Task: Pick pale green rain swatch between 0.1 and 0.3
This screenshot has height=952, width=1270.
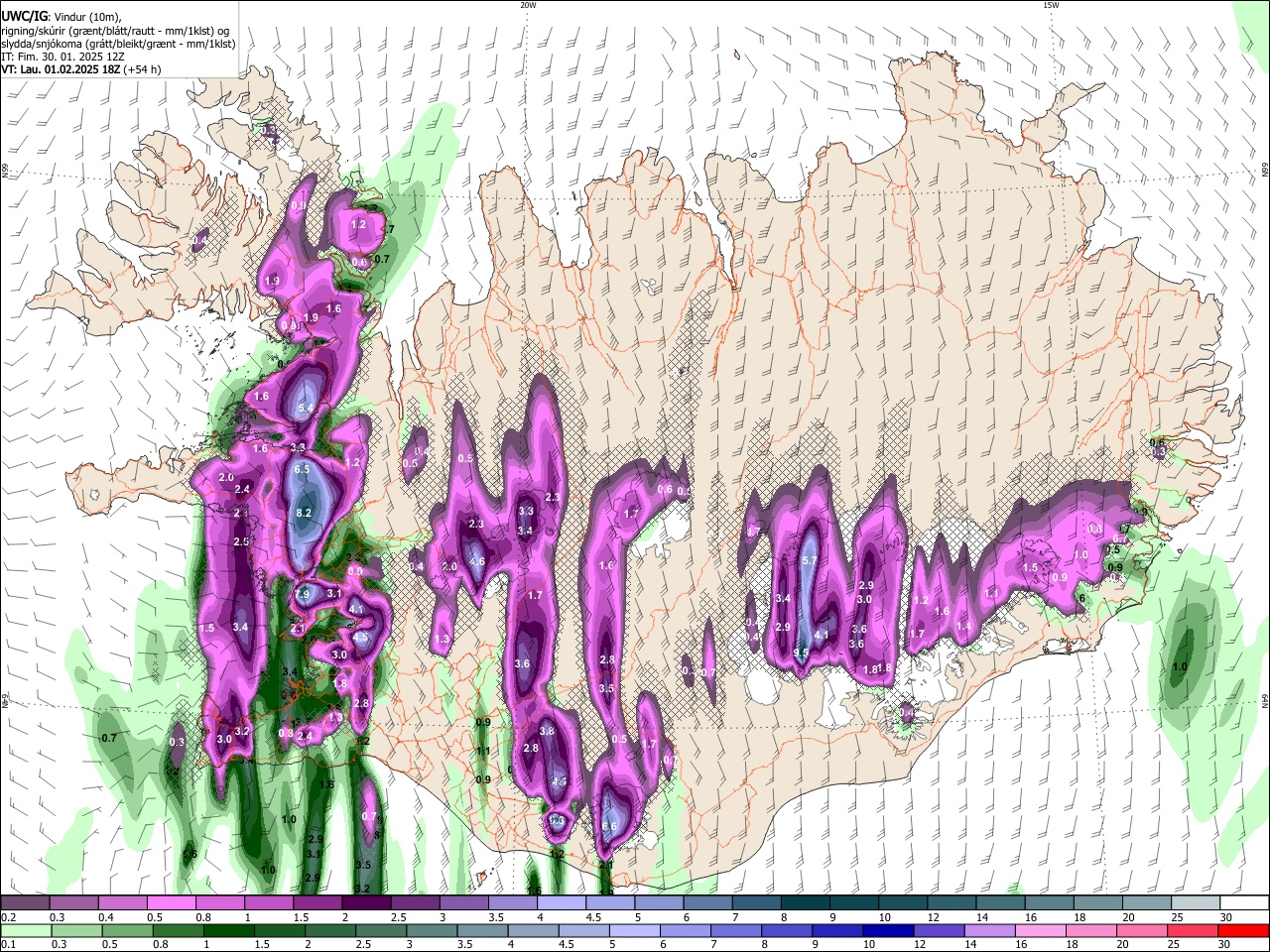Action: pos(25,930)
